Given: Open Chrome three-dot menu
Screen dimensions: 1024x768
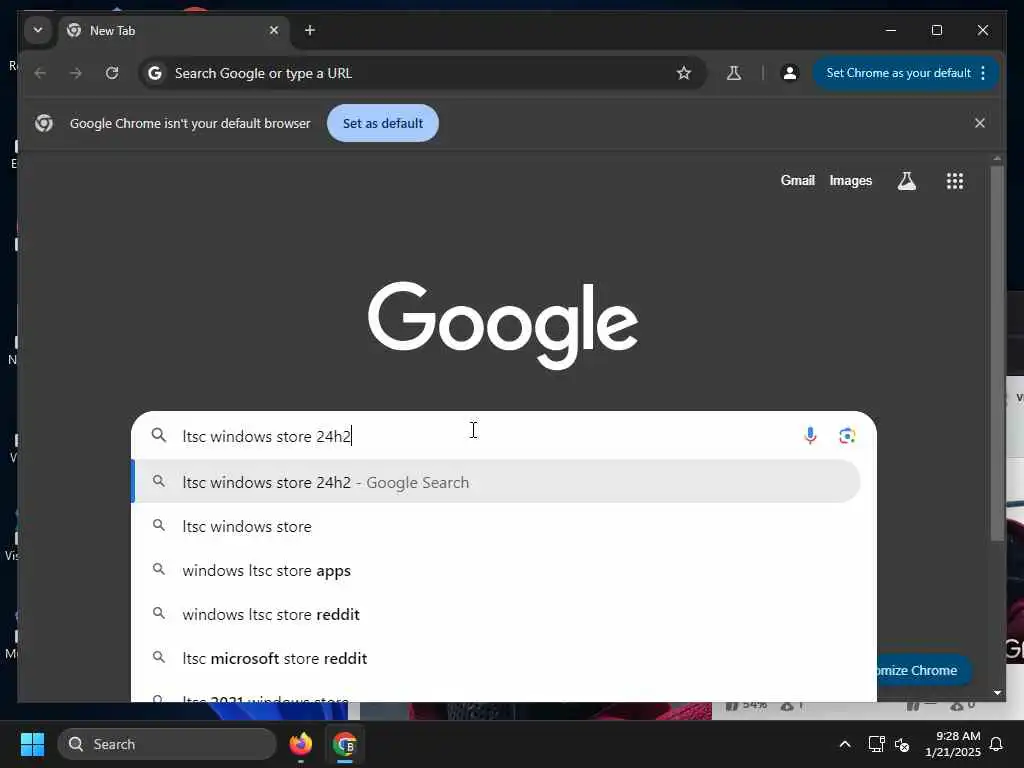Looking at the screenshot, I should [x=984, y=73].
